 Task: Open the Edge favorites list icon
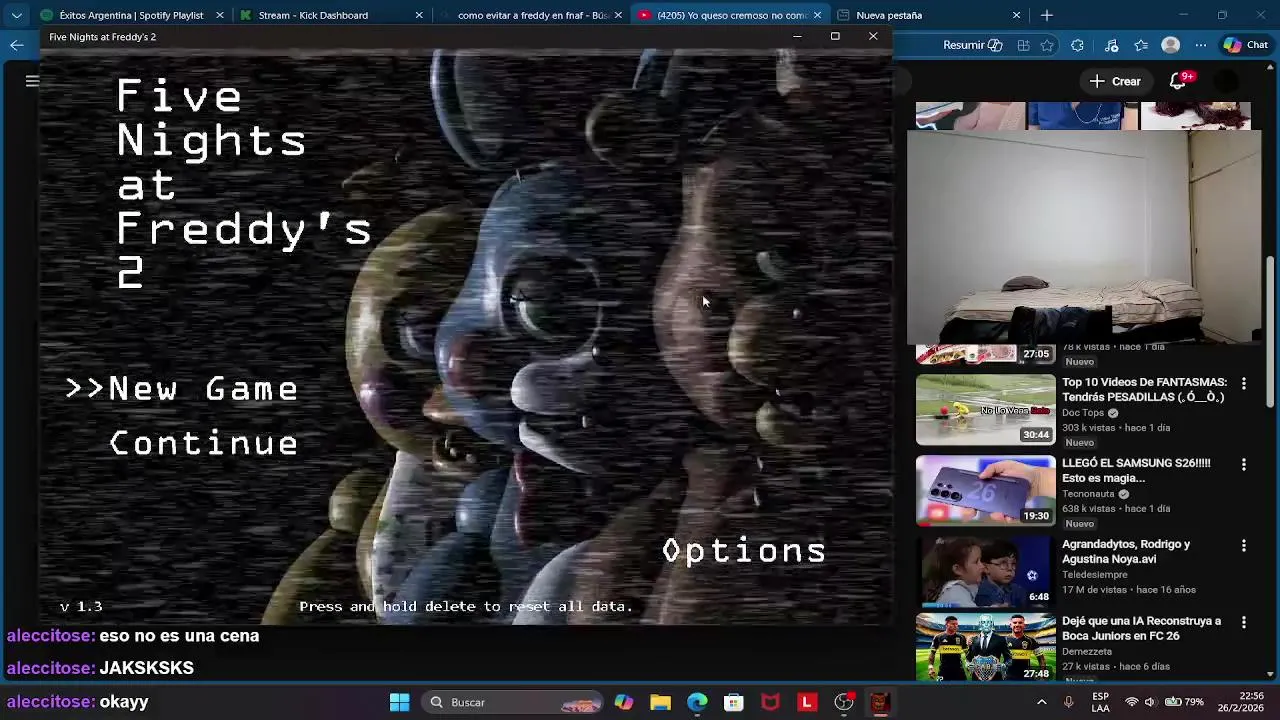[1141, 45]
